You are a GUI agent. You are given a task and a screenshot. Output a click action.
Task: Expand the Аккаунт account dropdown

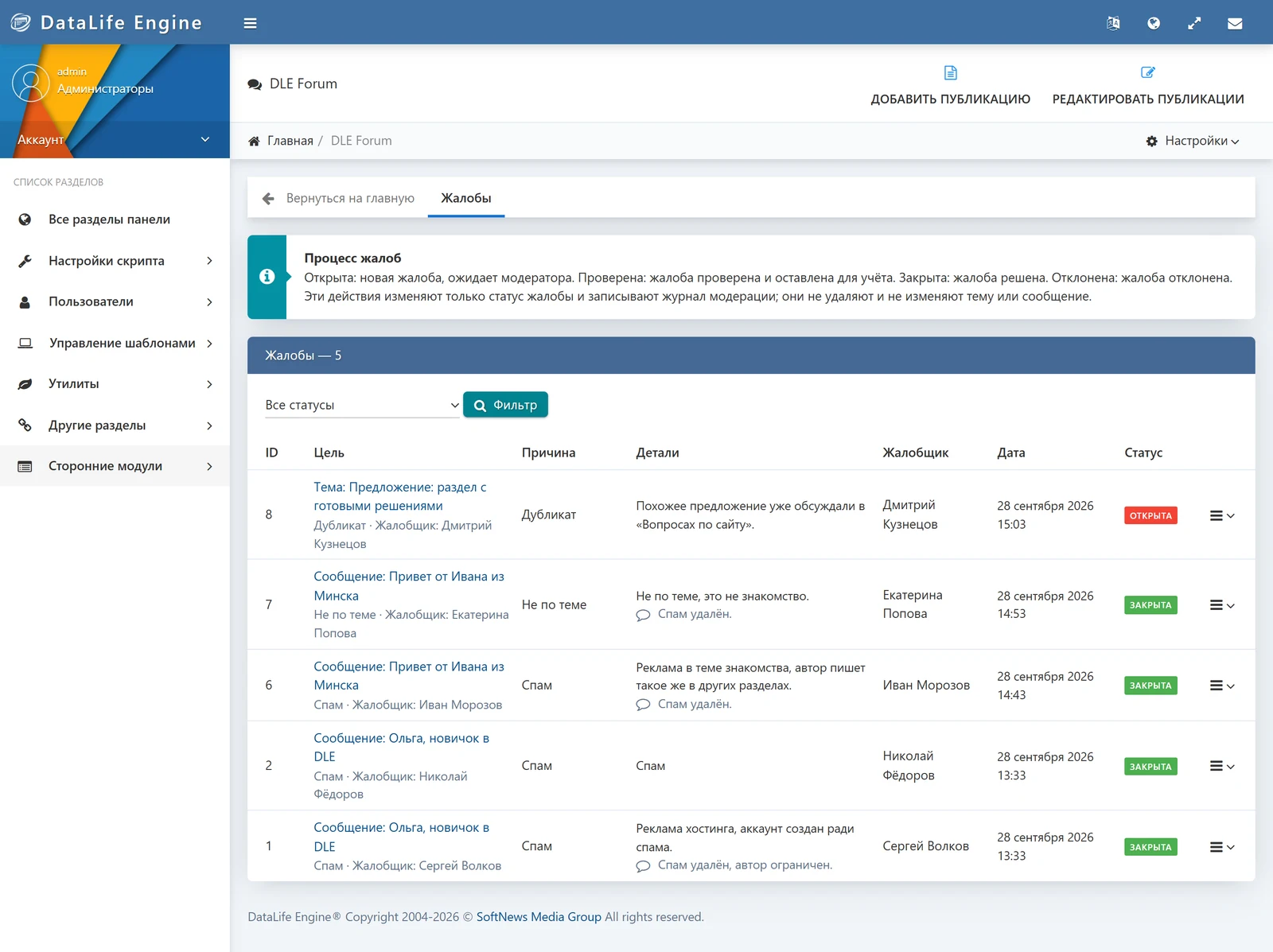pos(115,139)
